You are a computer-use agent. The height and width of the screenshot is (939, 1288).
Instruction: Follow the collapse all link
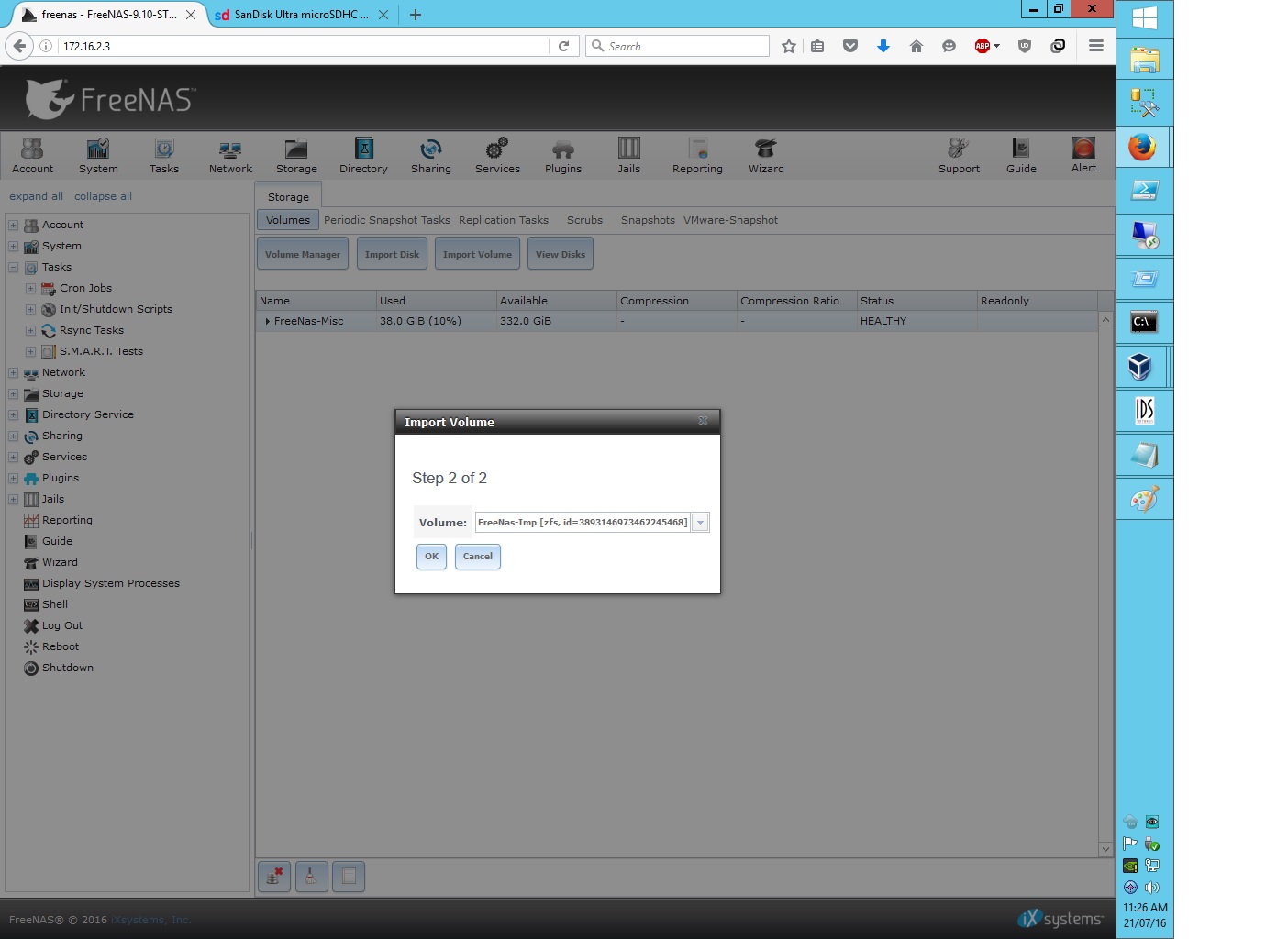(x=103, y=196)
